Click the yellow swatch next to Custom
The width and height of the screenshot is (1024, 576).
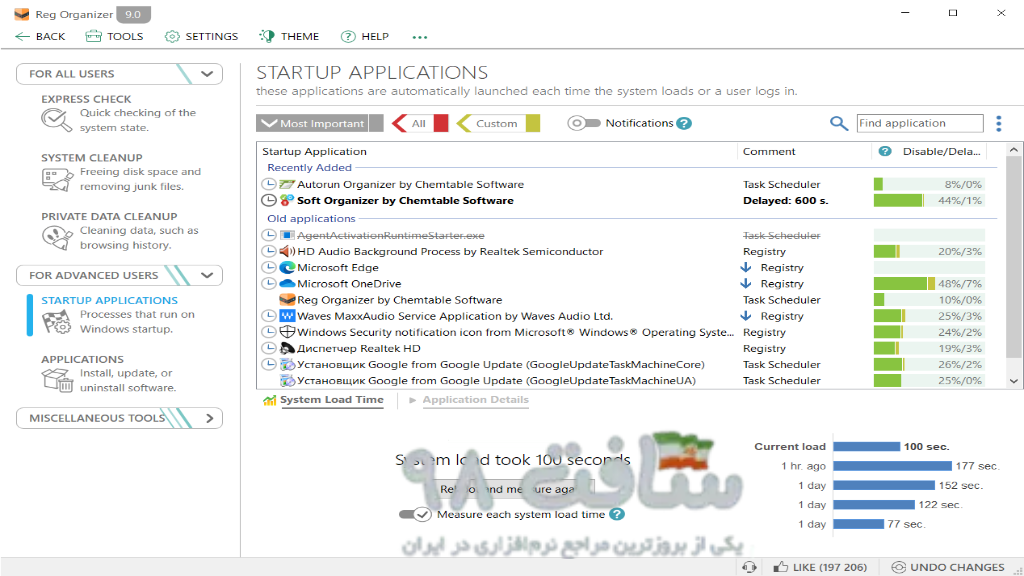point(533,123)
